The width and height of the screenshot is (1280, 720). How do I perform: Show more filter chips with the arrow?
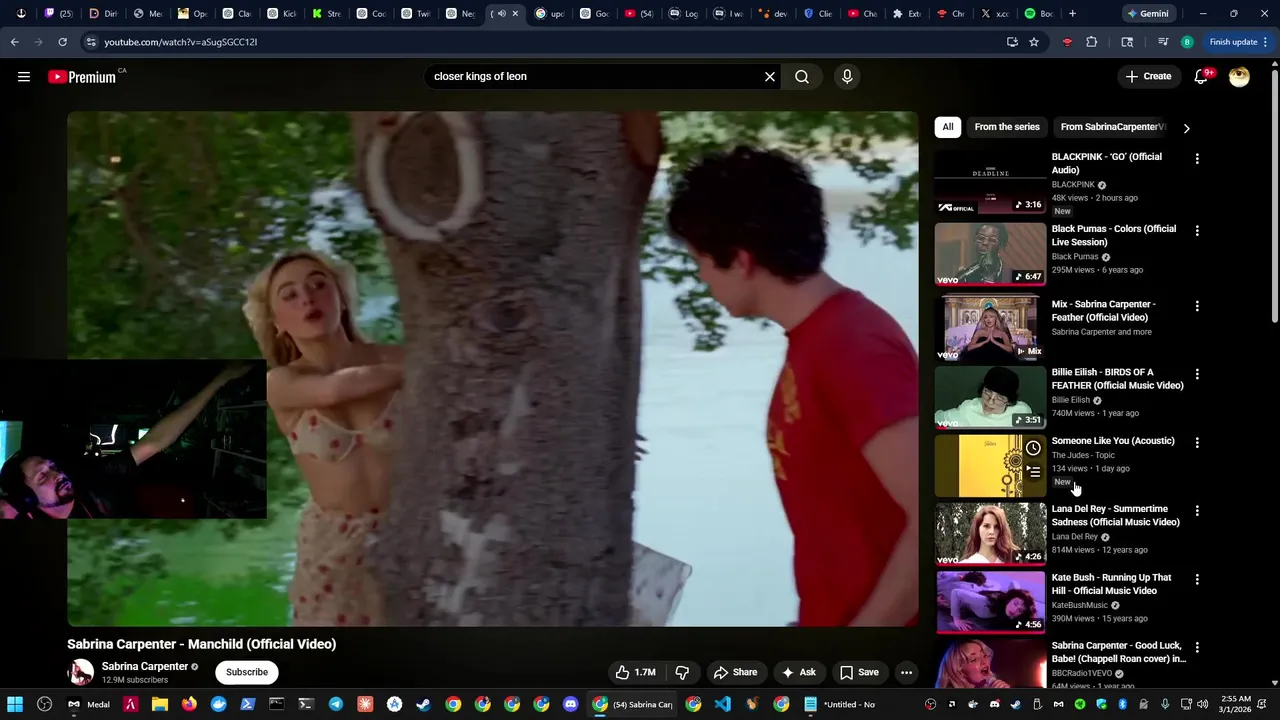pyautogui.click(x=1186, y=128)
